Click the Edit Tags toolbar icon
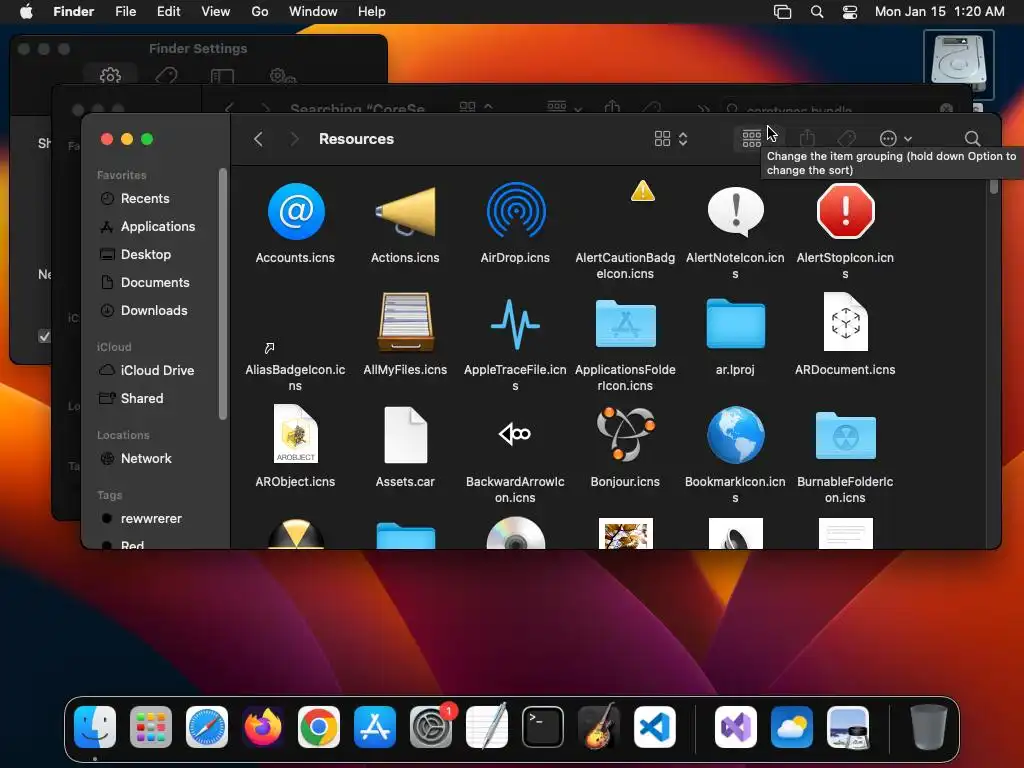 [846, 138]
